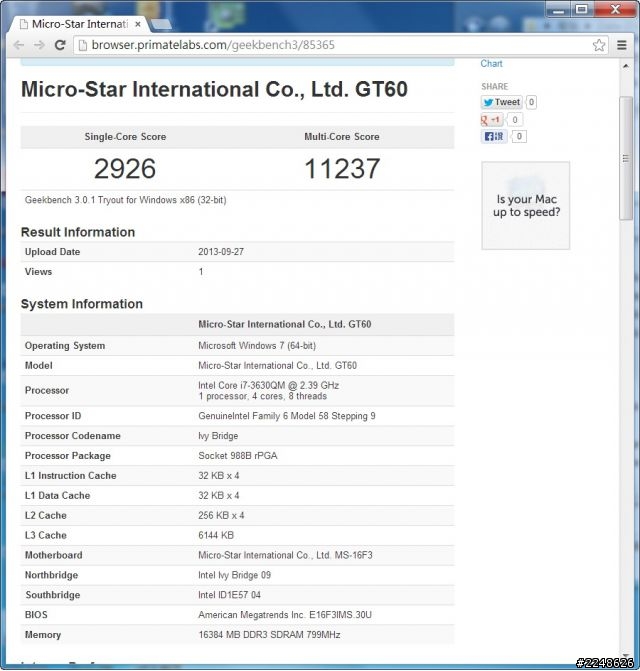Click the Single-Core Score header
Viewport: 640px width, 671px height.
pyautogui.click(x=125, y=137)
